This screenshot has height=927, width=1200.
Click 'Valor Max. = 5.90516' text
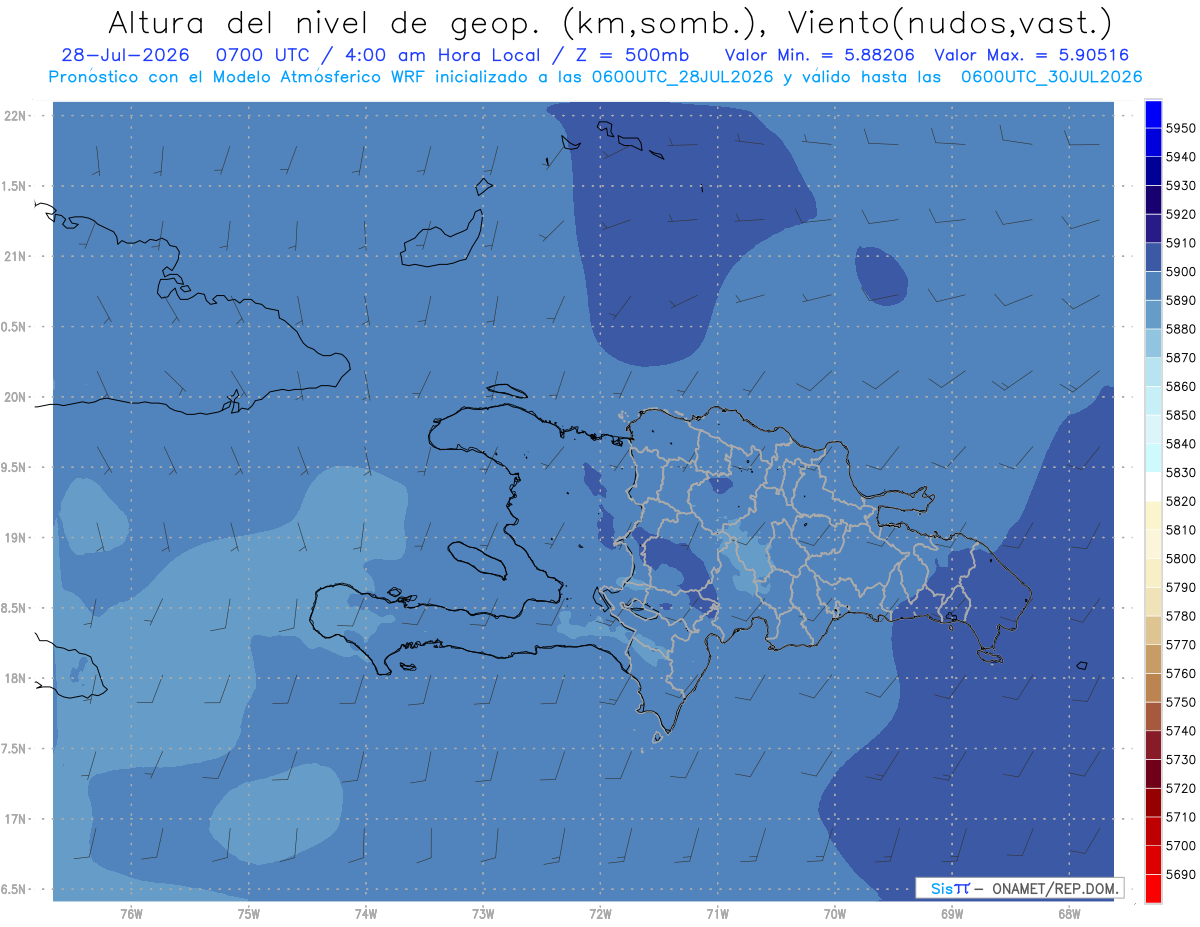click(1031, 55)
